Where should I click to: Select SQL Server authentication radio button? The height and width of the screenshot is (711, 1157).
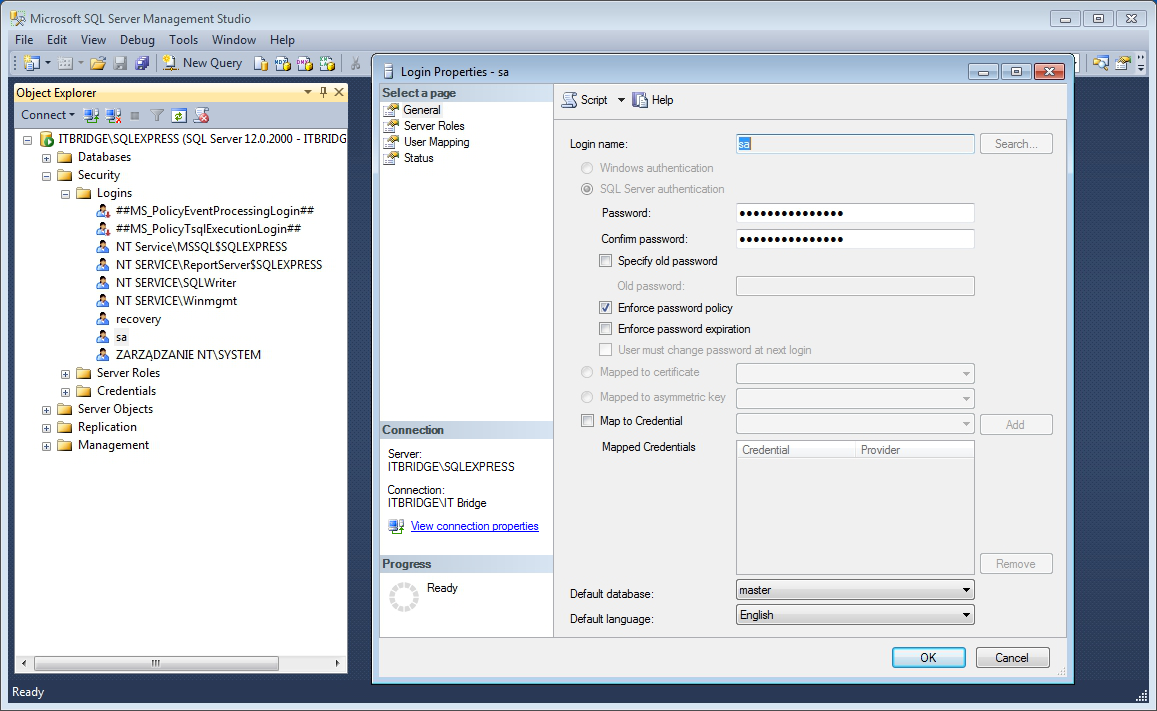[x=587, y=189]
